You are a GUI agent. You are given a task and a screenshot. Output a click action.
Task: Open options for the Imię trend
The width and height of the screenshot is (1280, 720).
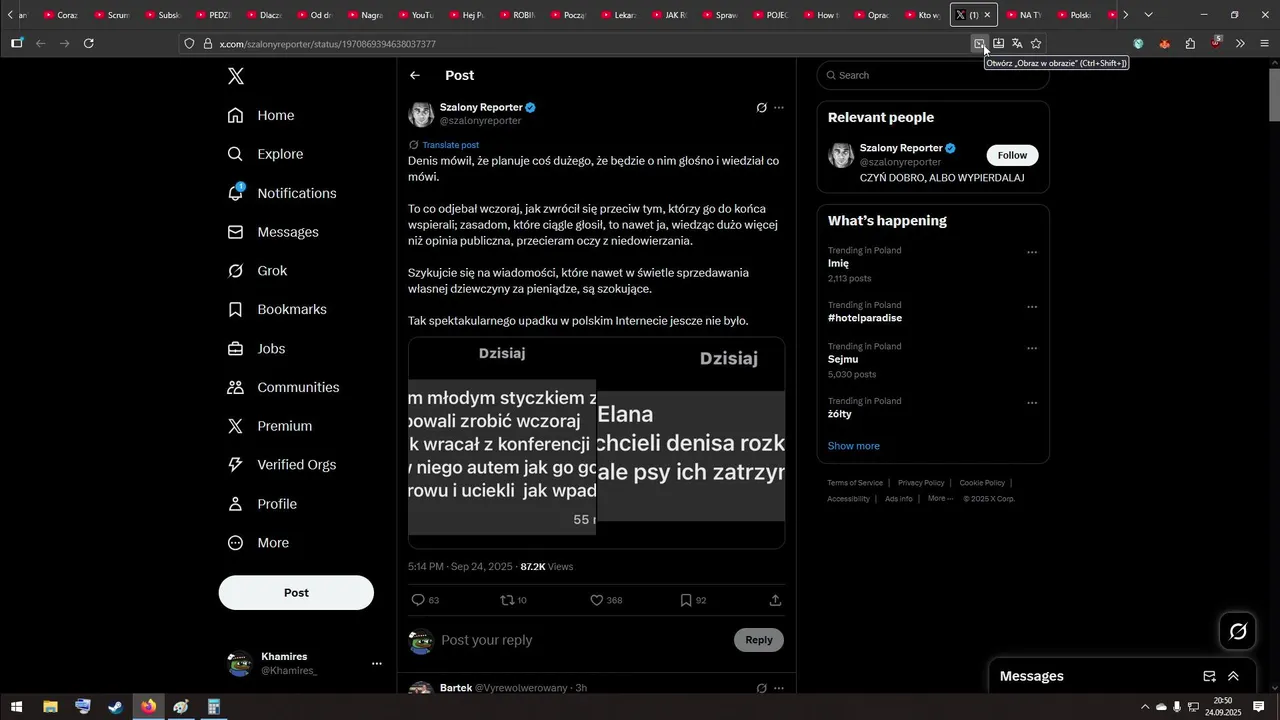(1032, 253)
